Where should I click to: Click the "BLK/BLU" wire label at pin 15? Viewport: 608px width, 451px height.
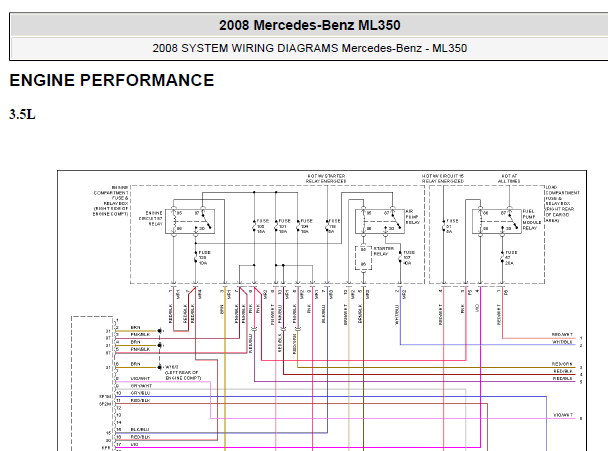tap(140, 430)
